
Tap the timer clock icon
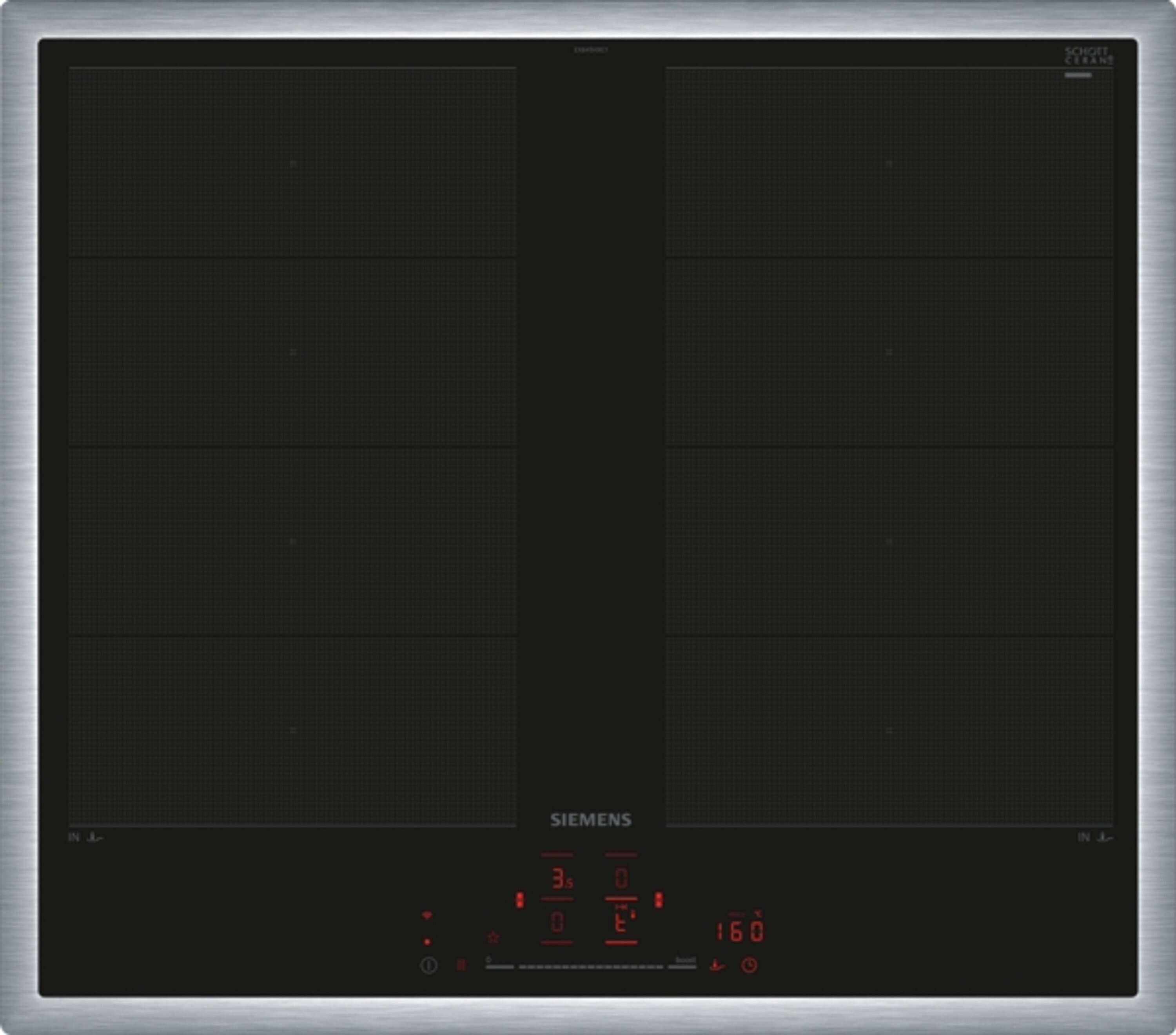coord(748,965)
